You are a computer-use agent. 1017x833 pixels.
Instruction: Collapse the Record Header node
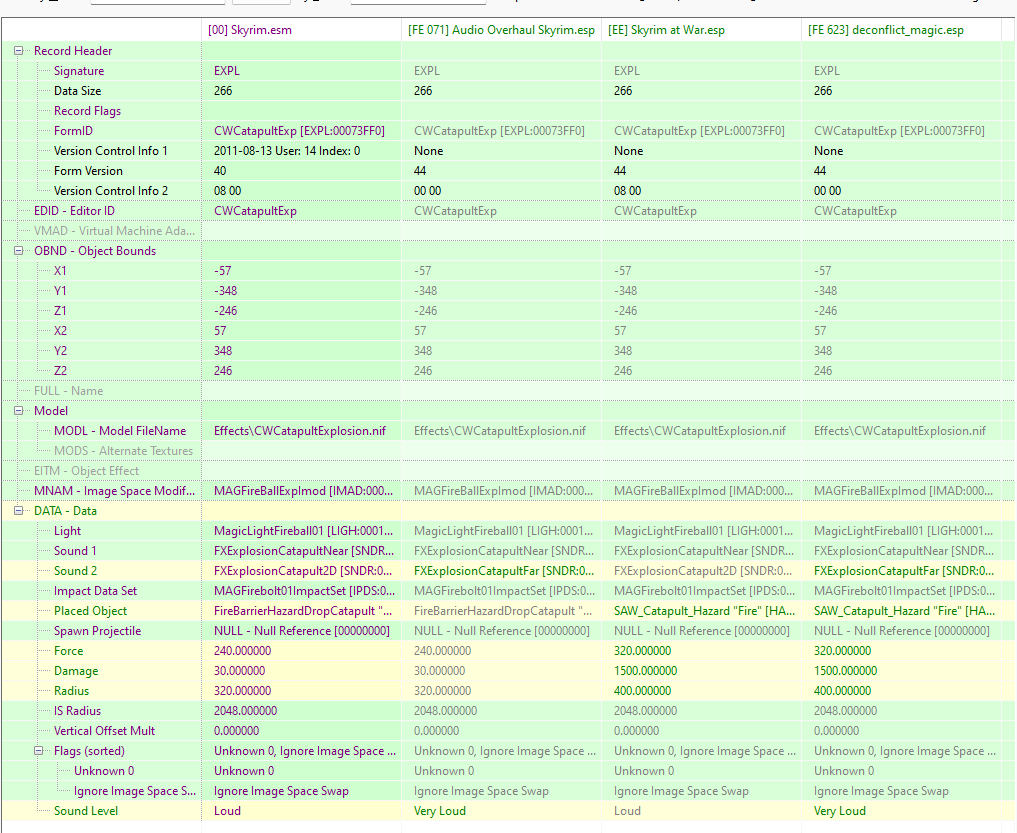pyautogui.click(x=19, y=51)
